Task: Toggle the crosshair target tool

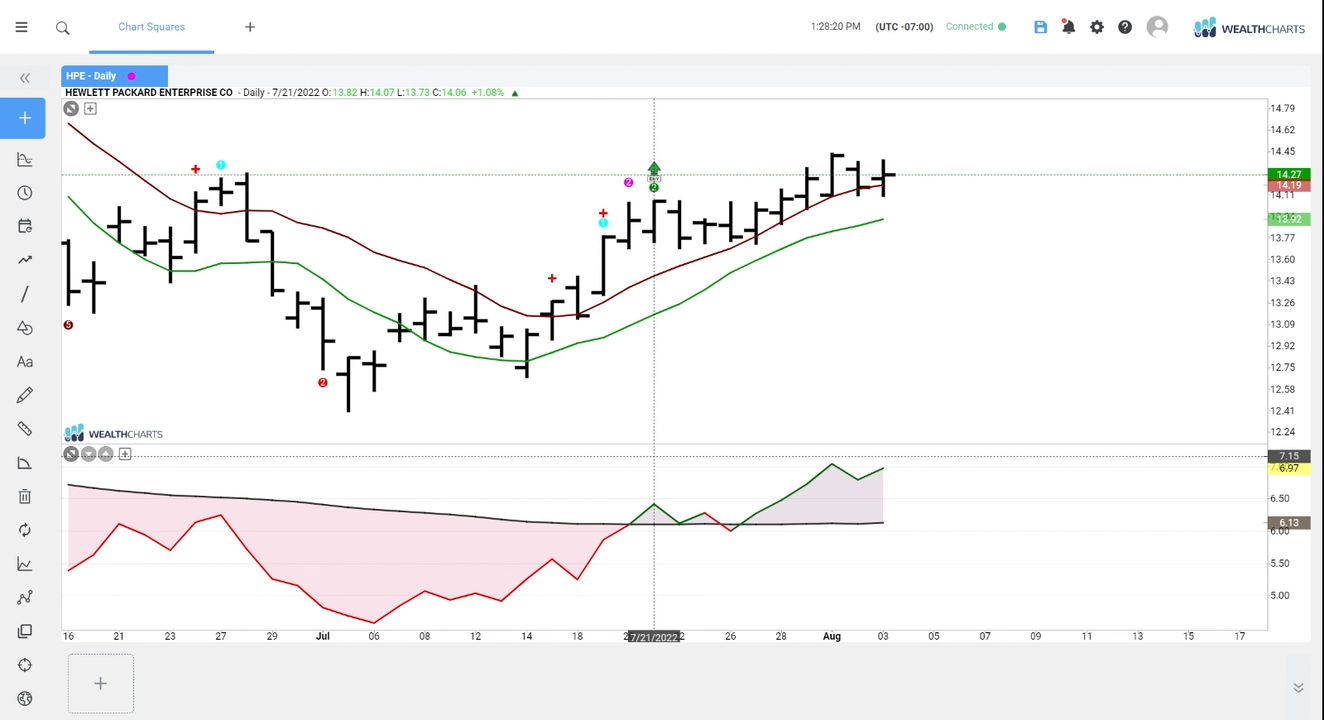Action: click(x=25, y=665)
